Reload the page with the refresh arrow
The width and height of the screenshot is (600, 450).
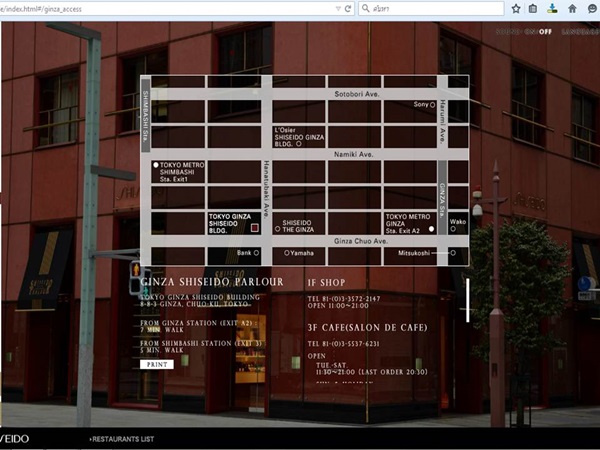348,8
